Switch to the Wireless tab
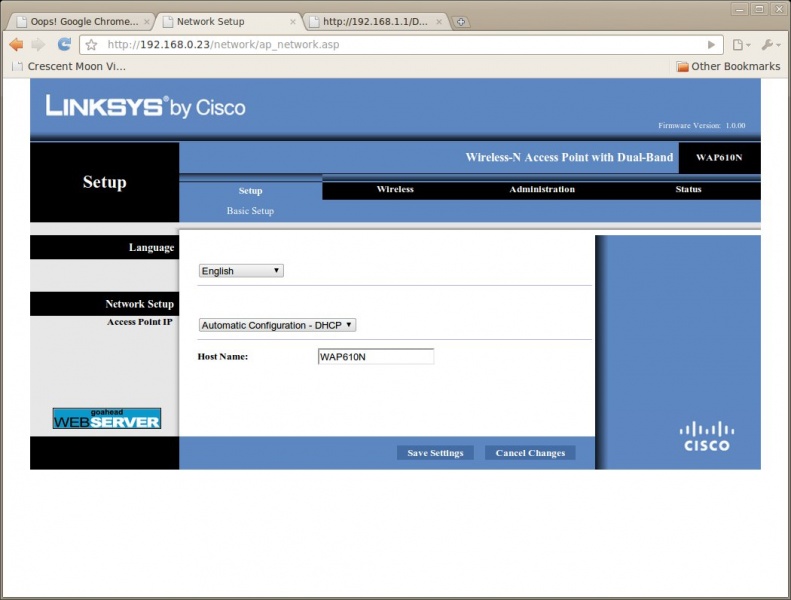The height and width of the screenshot is (600, 791). [x=395, y=189]
